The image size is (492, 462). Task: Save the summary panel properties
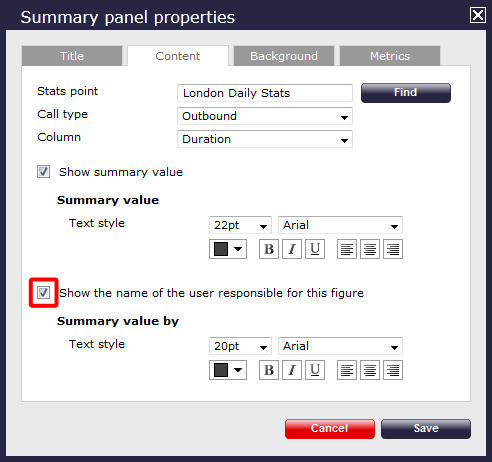[426, 429]
